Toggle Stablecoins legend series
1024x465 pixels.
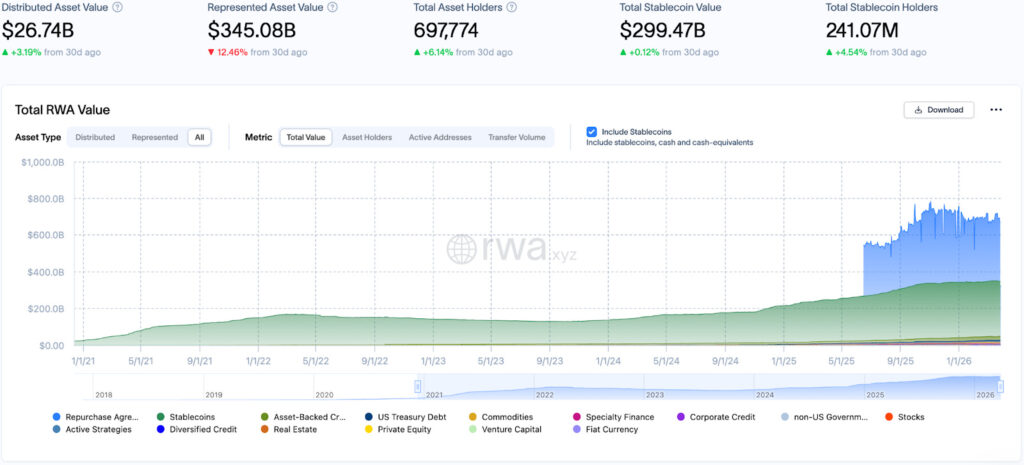[x=185, y=417]
